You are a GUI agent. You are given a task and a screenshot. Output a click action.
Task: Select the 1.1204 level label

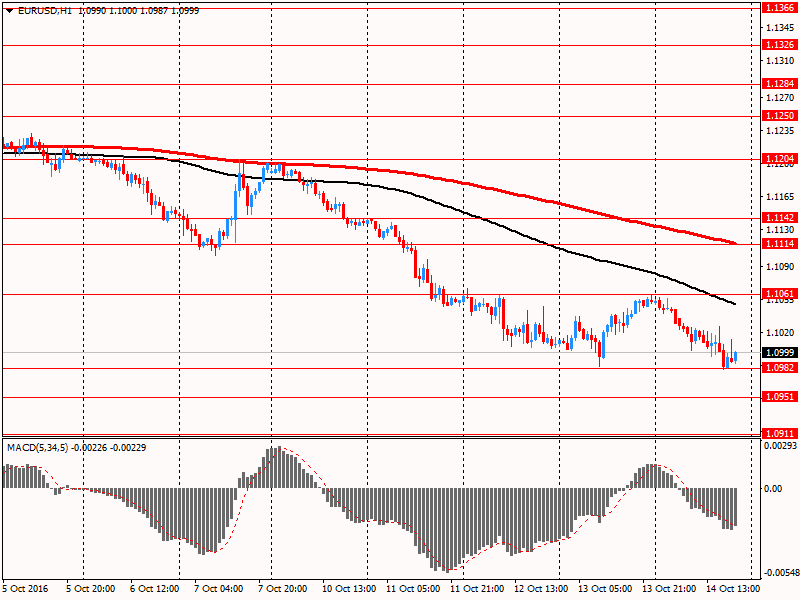[x=778, y=159]
